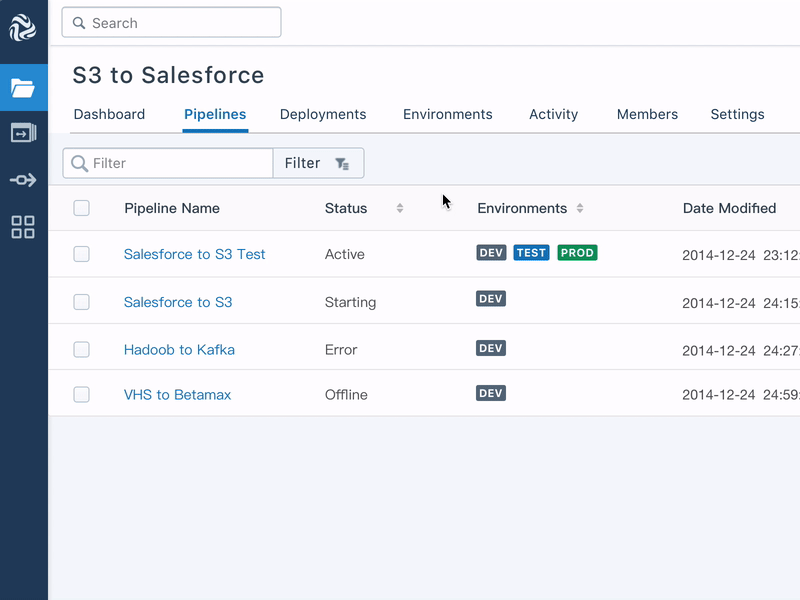Click the Offline status cell
Screen dimensions: 800x600
tap(346, 394)
